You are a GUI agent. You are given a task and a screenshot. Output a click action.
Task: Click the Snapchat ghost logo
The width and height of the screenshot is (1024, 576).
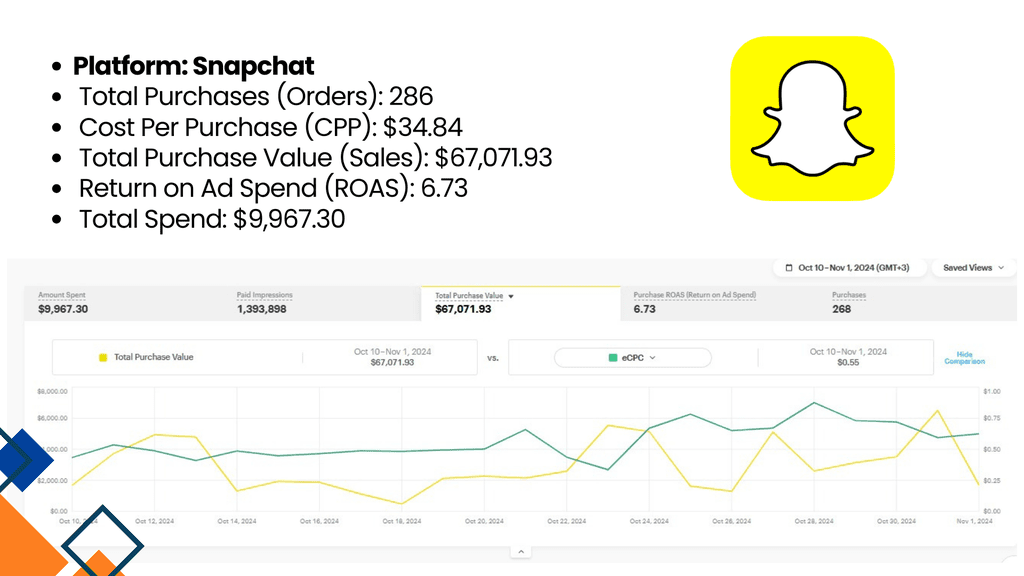tap(812, 118)
